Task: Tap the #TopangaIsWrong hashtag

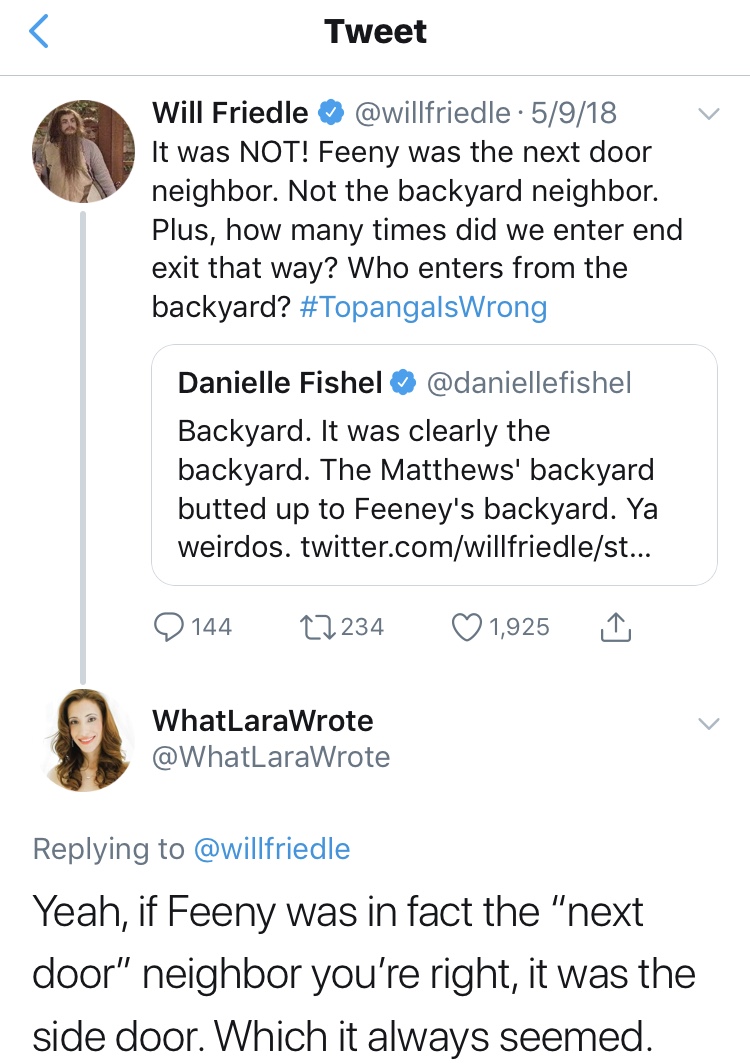Action: pyautogui.click(x=423, y=307)
